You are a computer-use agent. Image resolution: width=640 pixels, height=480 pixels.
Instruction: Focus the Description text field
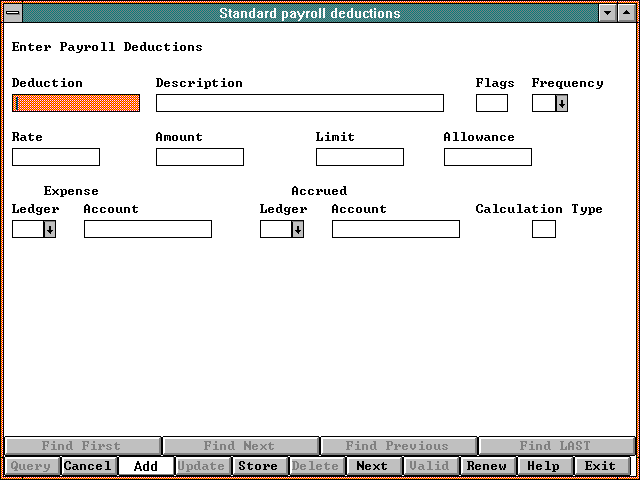coord(299,103)
